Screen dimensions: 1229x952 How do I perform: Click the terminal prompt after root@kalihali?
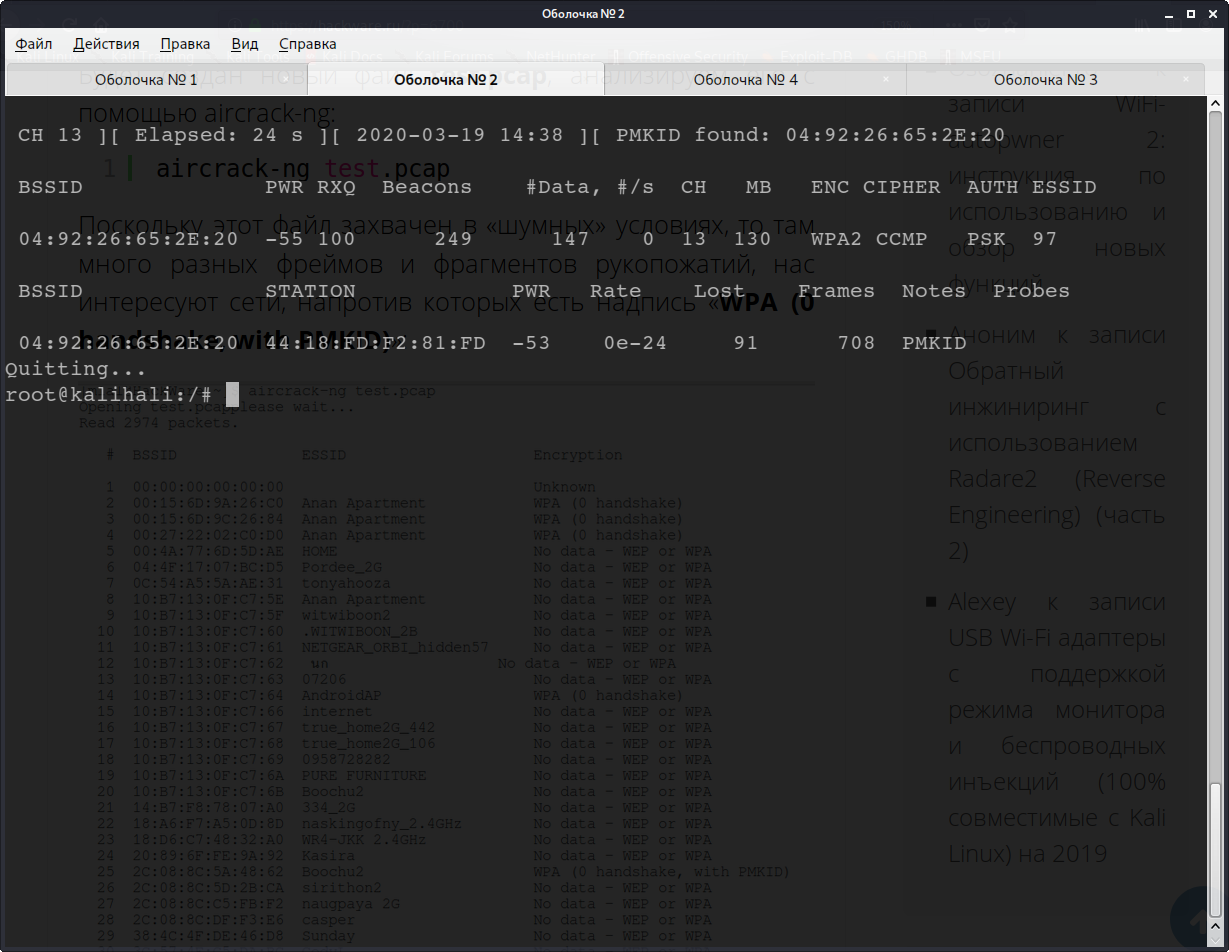(232, 395)
